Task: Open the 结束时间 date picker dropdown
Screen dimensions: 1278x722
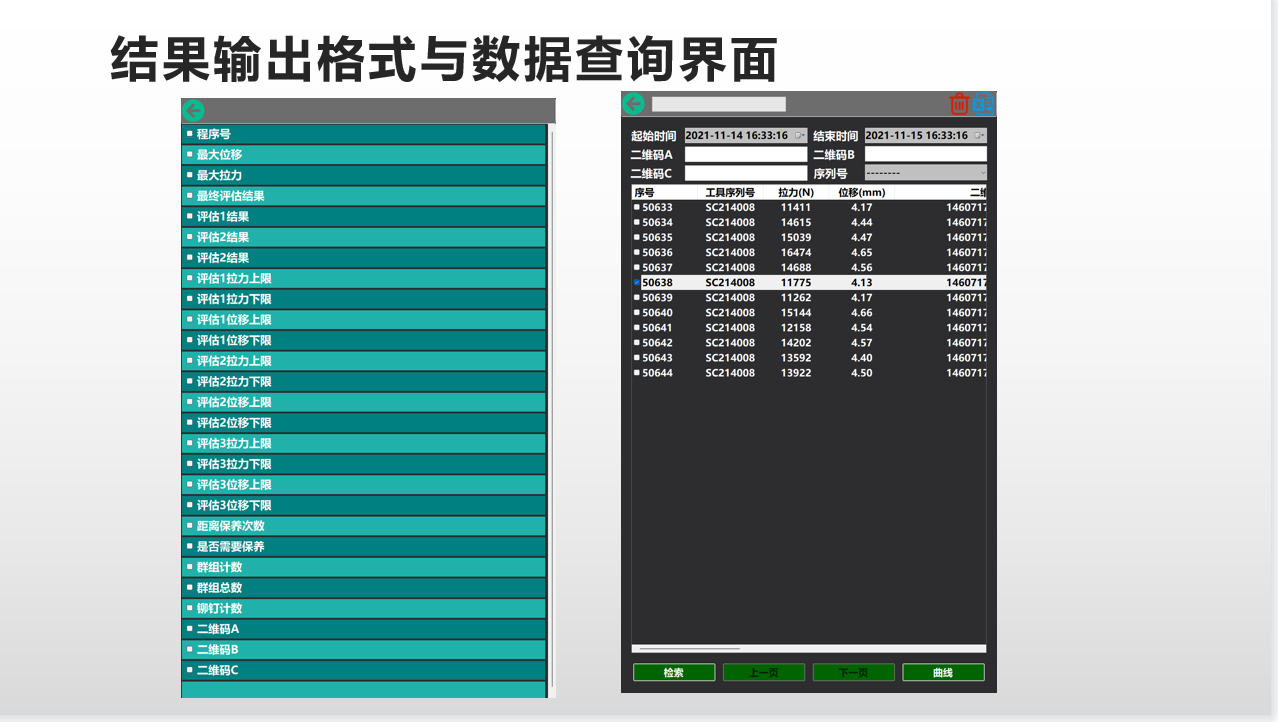Action: 979,136
